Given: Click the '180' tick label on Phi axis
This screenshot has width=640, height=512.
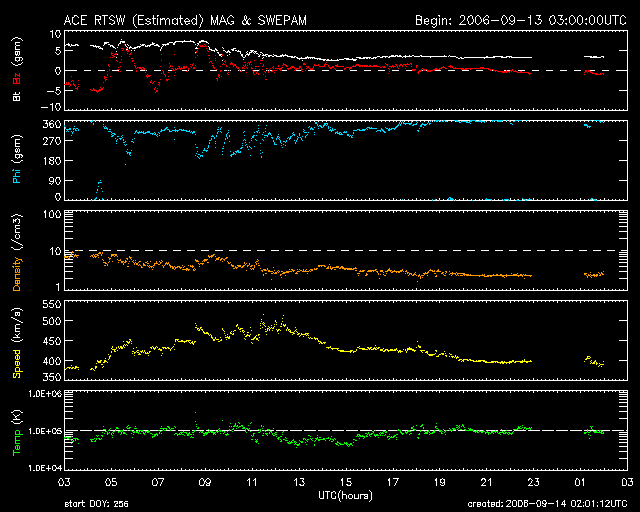Looking at the screenshot, I should (x=51, y=161).
